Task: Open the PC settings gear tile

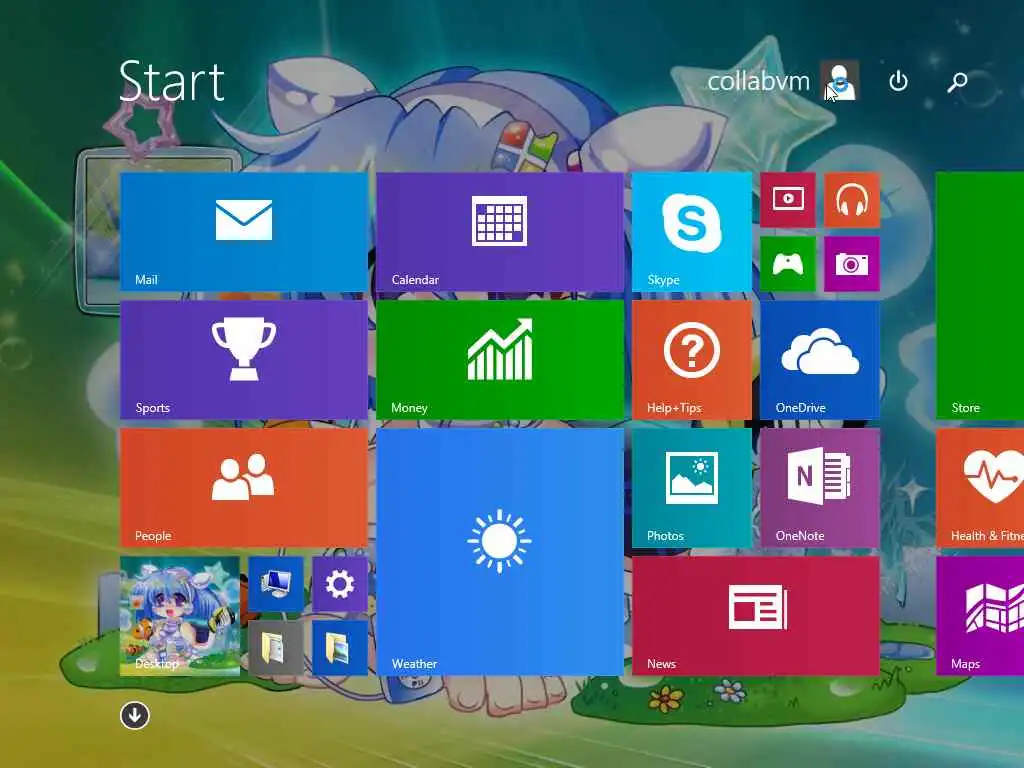Action: (340, 584)
